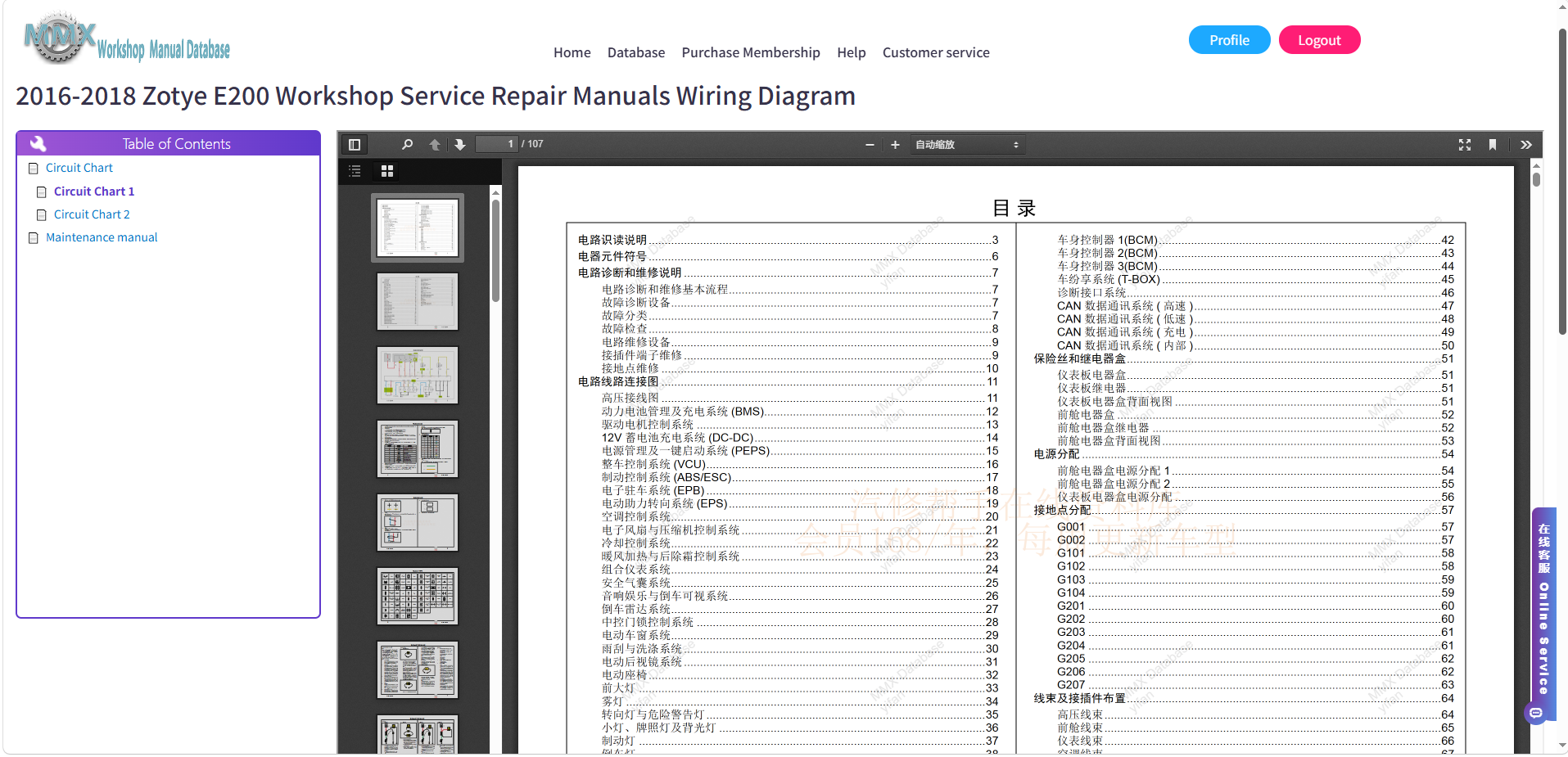
Task: Toggle the PDF viewer sidebar
Action: 355,145
